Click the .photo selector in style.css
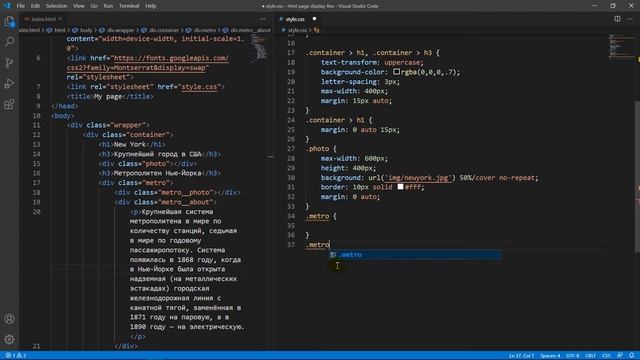This screenshot has height=360, width=640. [x=317, y=149]
